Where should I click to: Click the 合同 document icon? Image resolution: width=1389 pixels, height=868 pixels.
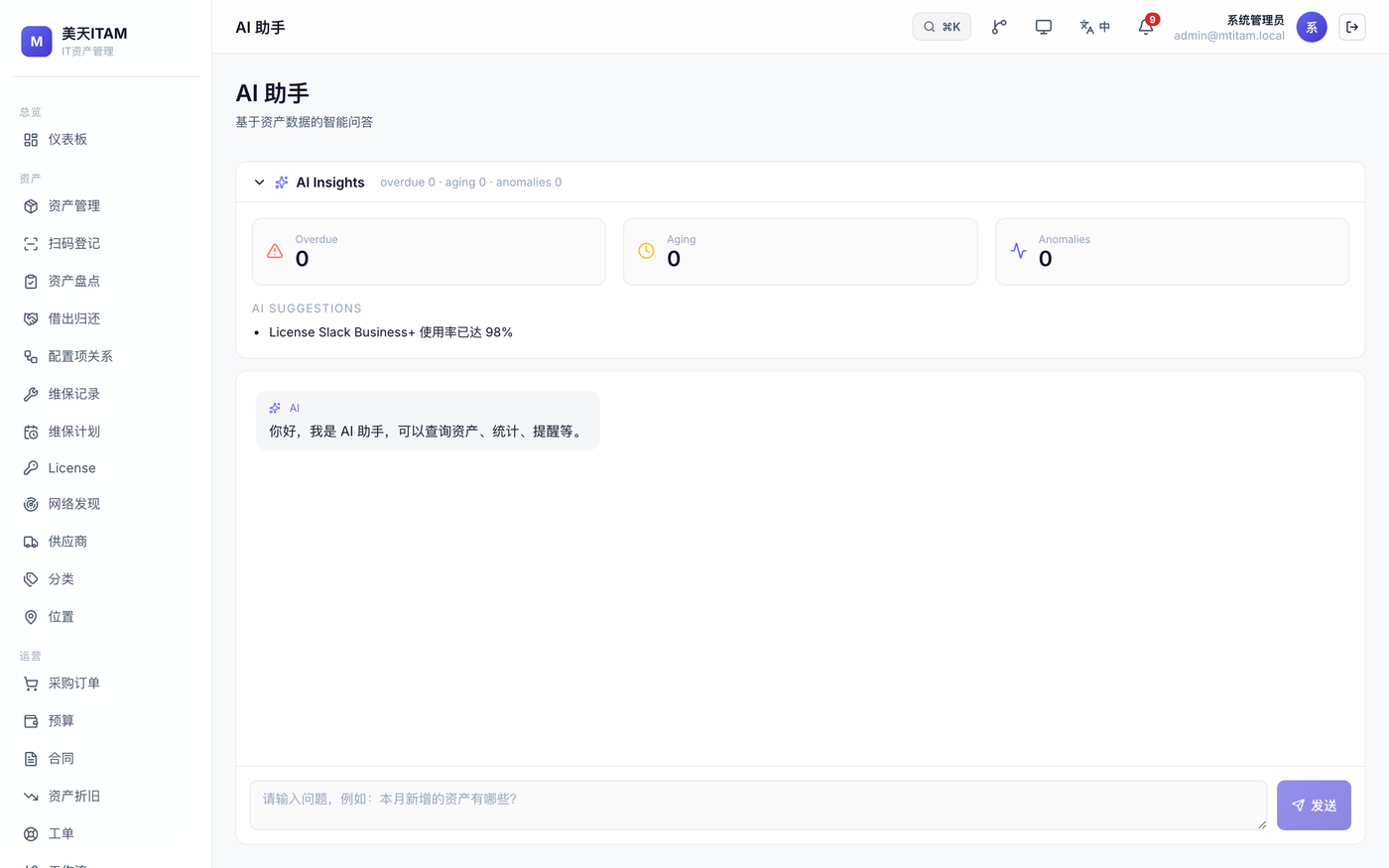[31, 760]
